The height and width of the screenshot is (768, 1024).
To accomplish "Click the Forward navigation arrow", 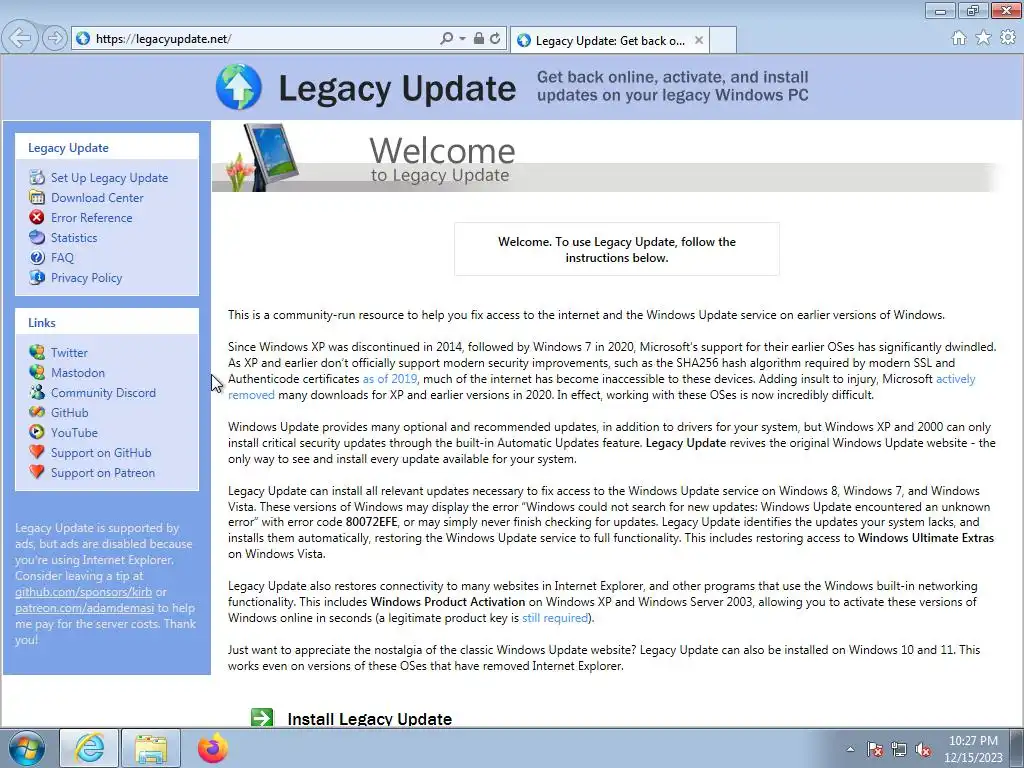I will [55, 38].
